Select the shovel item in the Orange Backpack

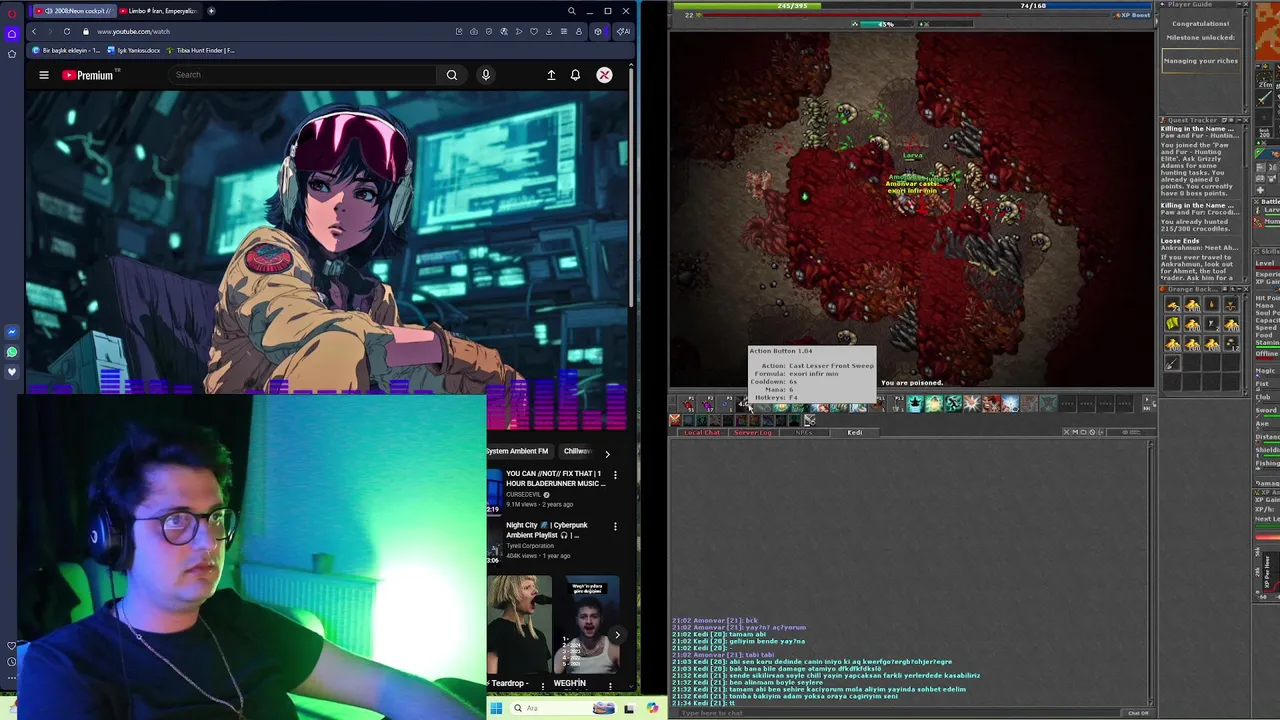point(1172,364)
